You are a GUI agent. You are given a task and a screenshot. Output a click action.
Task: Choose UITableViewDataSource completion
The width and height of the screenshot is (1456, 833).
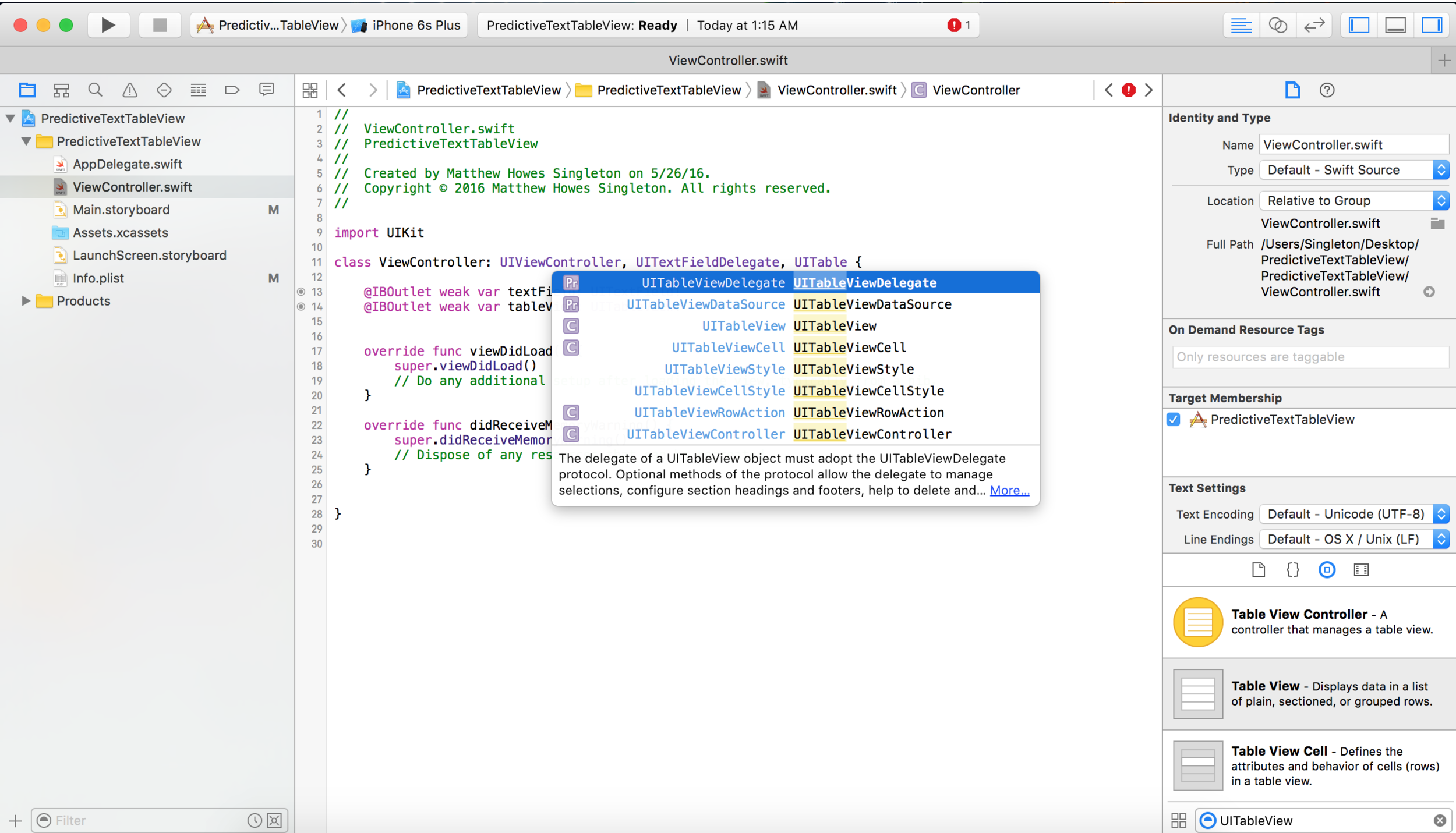pos(796,304)
